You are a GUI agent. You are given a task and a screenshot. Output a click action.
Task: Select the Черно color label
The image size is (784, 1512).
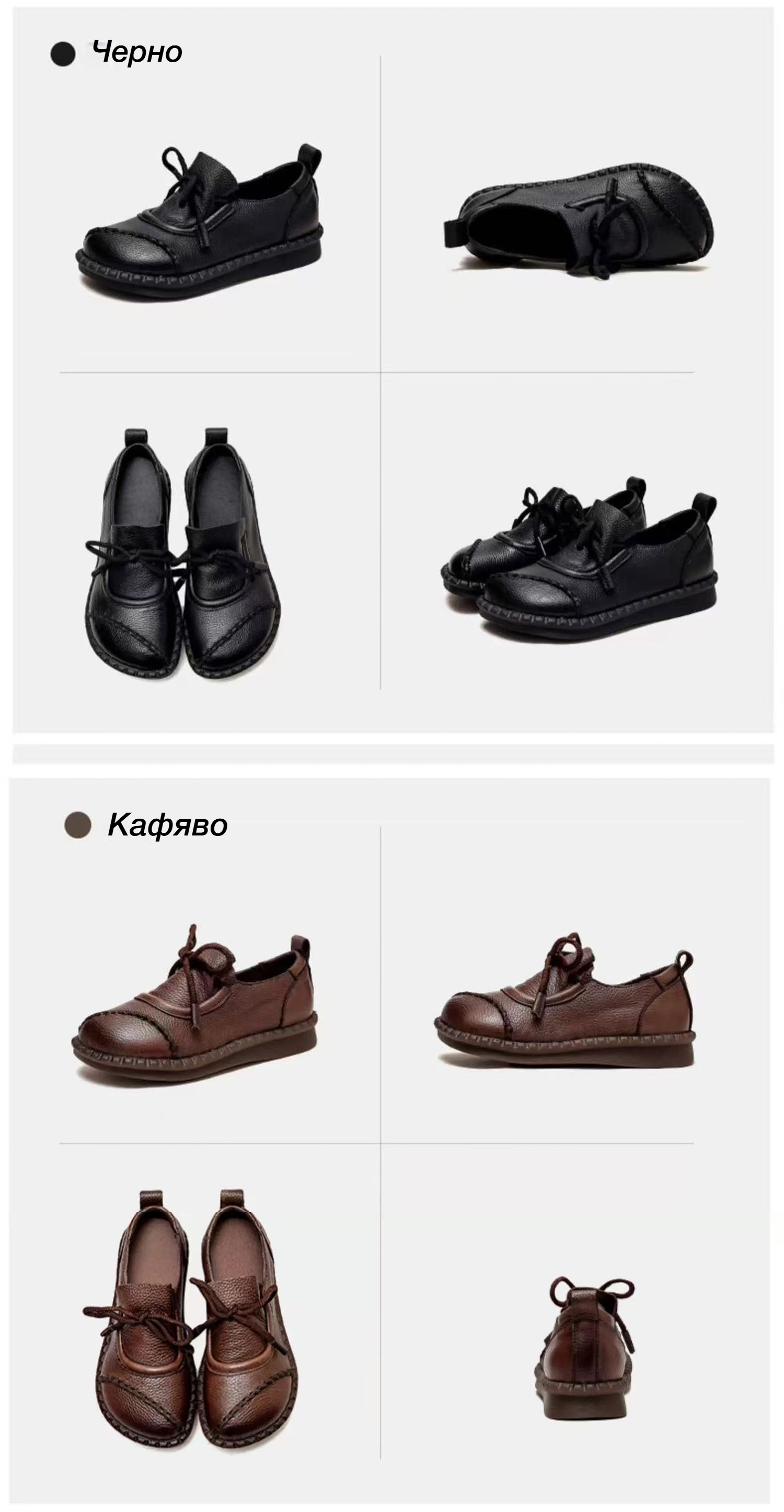click(137, 53)
